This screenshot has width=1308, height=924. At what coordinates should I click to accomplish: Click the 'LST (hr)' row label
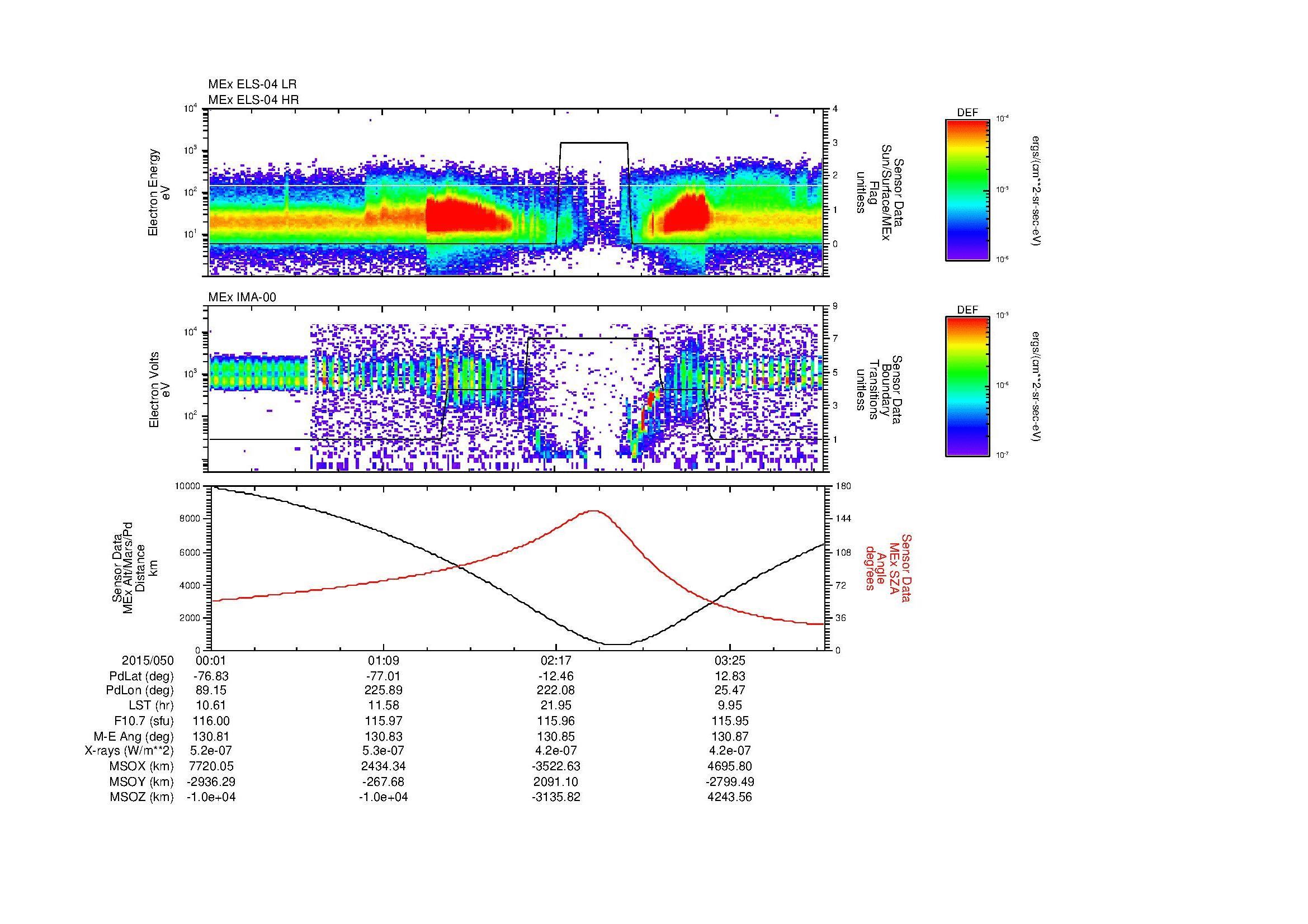(x=151, y=706)
